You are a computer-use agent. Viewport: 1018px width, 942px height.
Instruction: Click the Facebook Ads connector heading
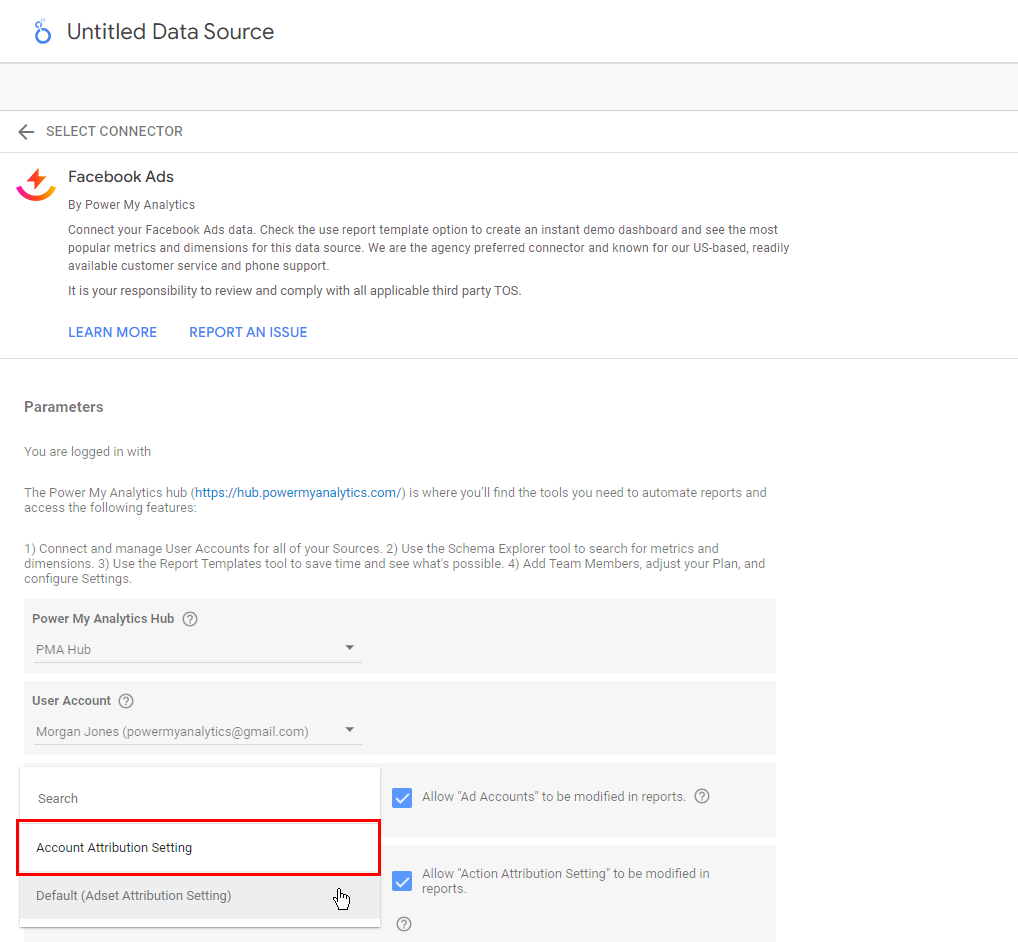coord(121,177)
